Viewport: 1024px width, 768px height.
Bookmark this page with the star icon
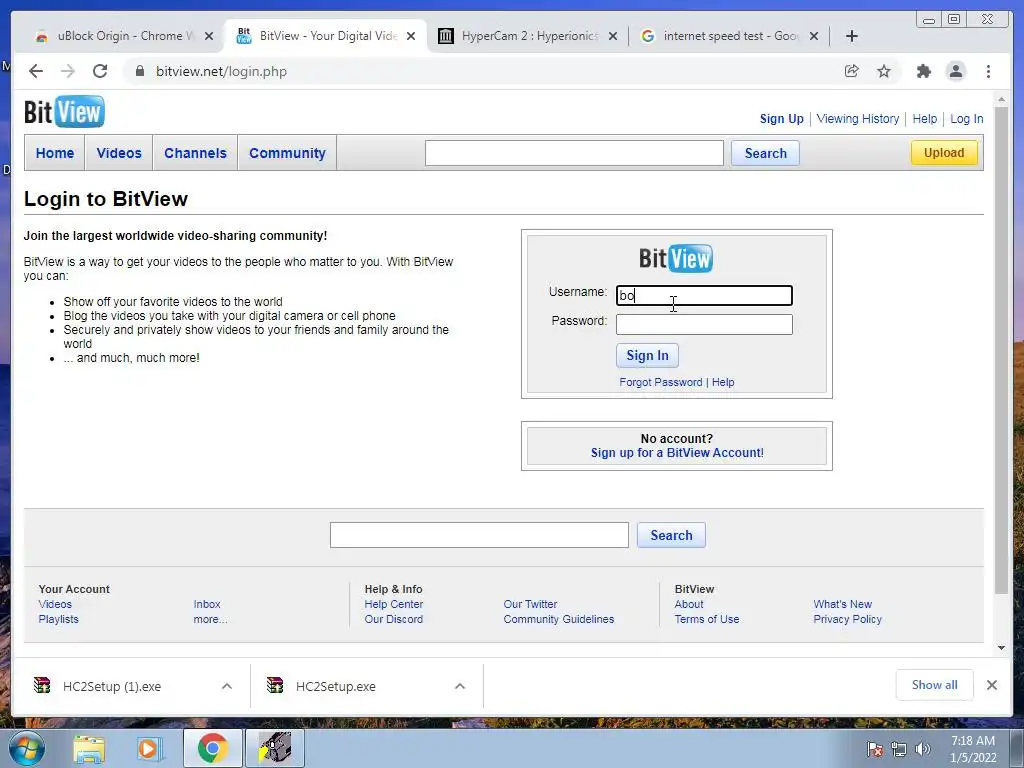(x=884, y=71)
